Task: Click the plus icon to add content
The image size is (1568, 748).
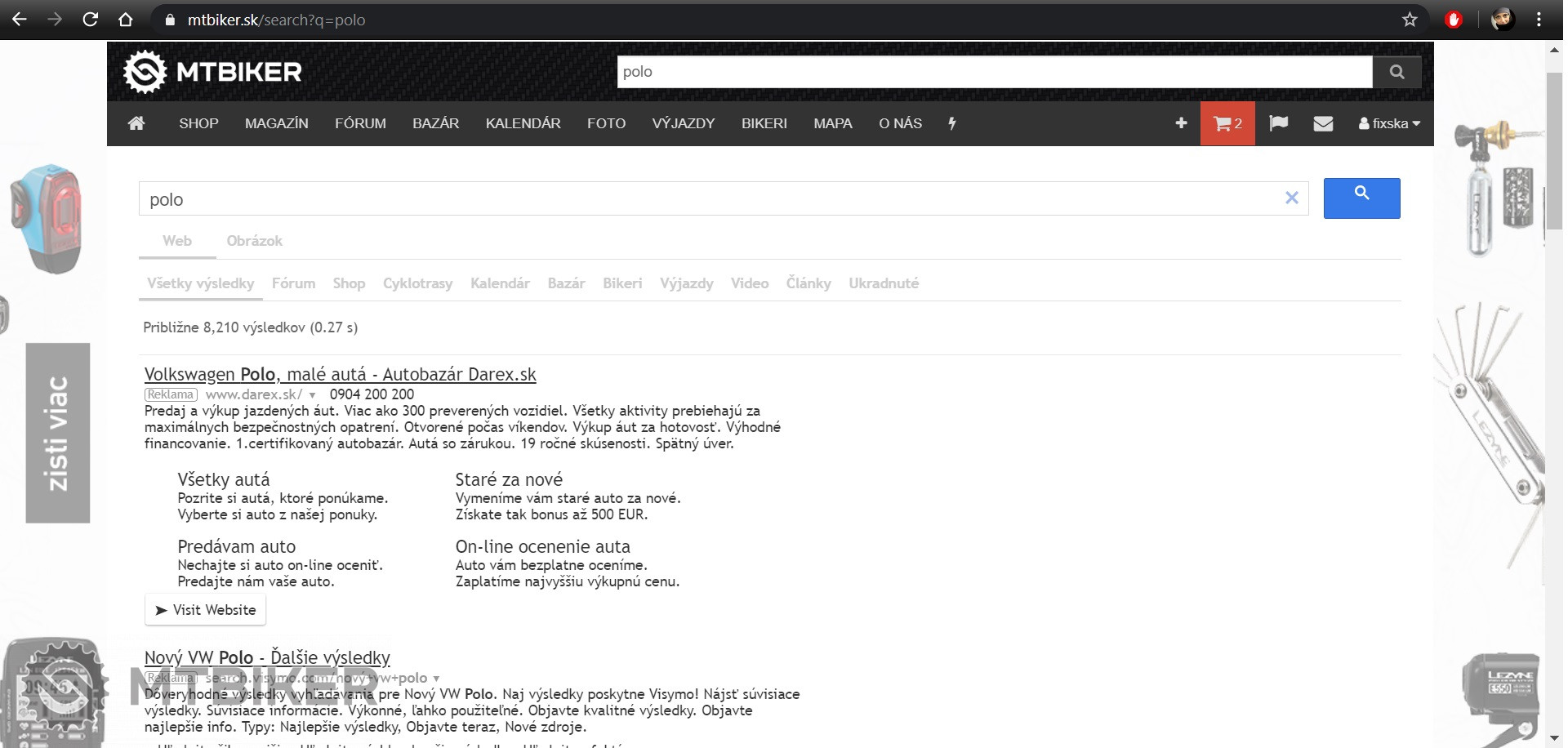Action: tap(1181, 123)
